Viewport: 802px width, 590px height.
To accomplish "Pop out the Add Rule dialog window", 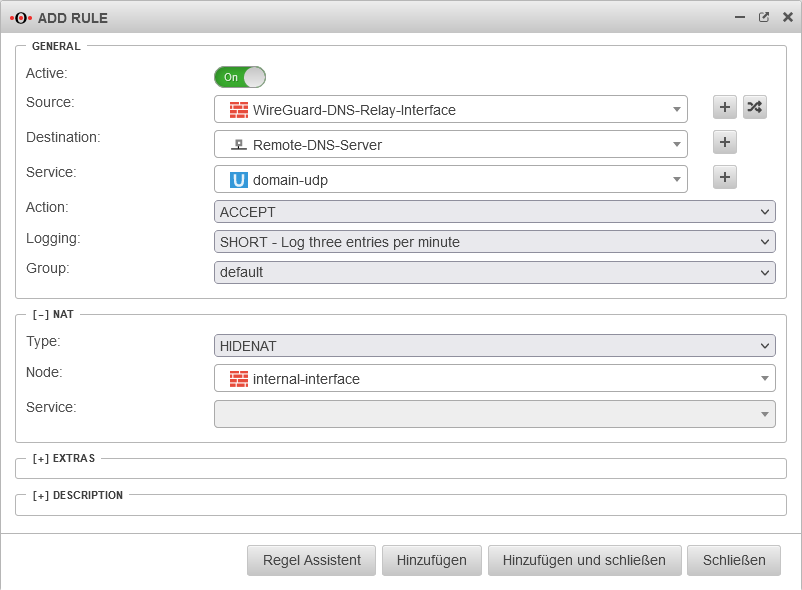I will pos(764,17).
